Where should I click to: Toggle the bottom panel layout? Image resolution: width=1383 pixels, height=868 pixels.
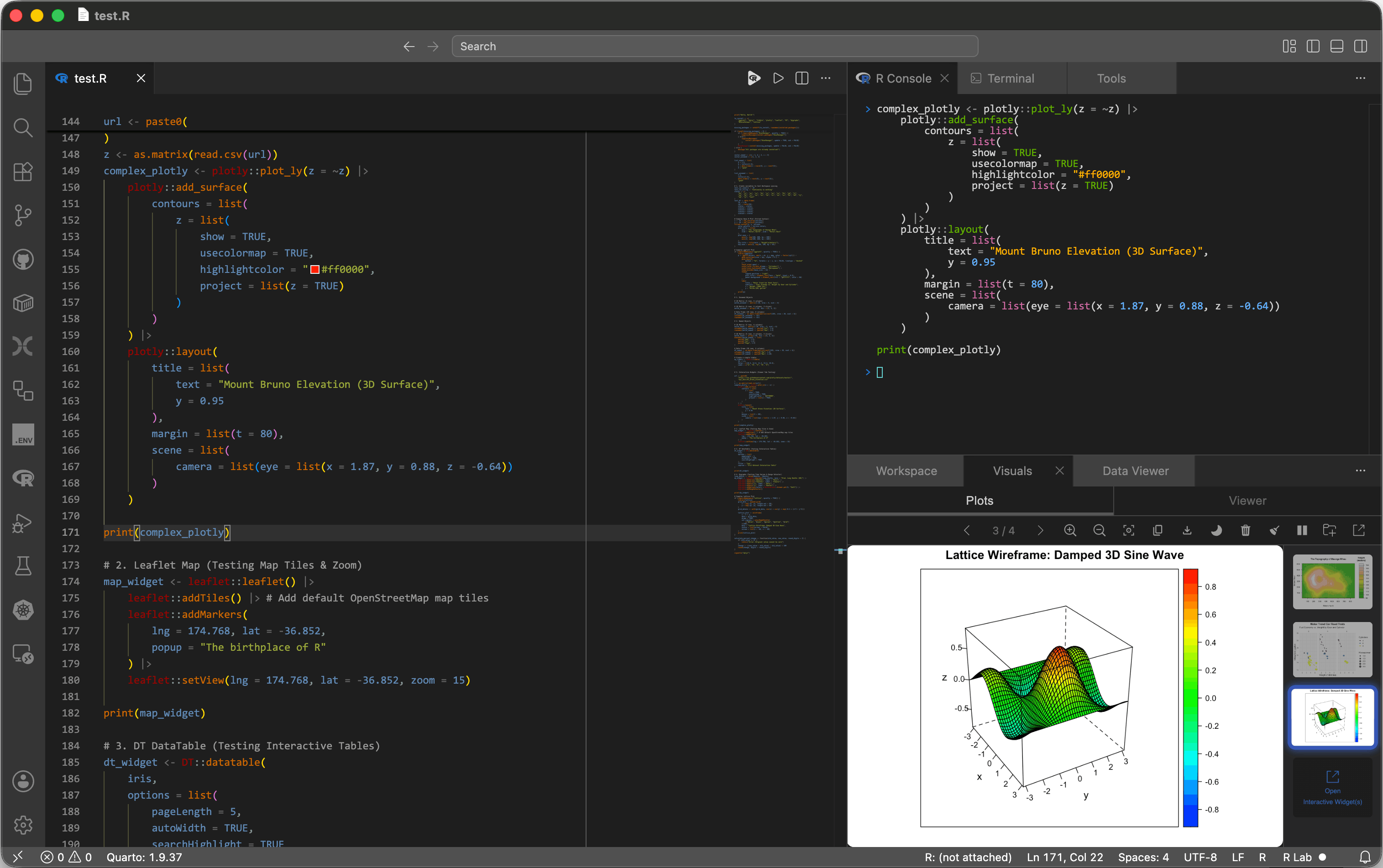1336,46
